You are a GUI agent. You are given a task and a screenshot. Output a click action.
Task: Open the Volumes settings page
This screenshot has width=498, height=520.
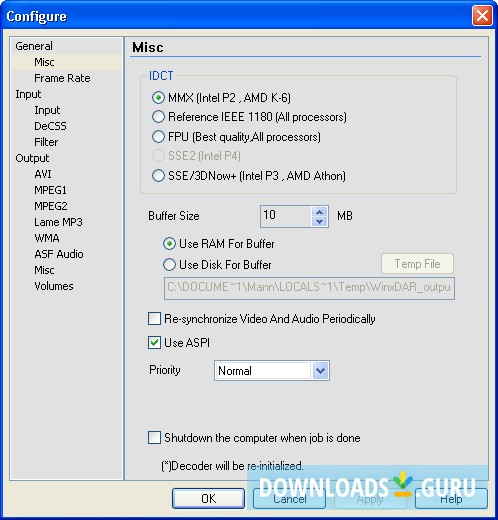coord(54,286)
